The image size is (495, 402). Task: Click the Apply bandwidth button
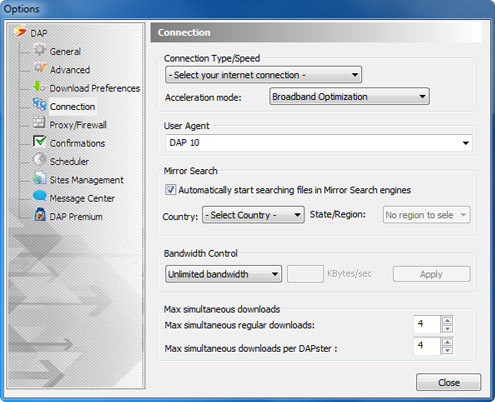432,274
